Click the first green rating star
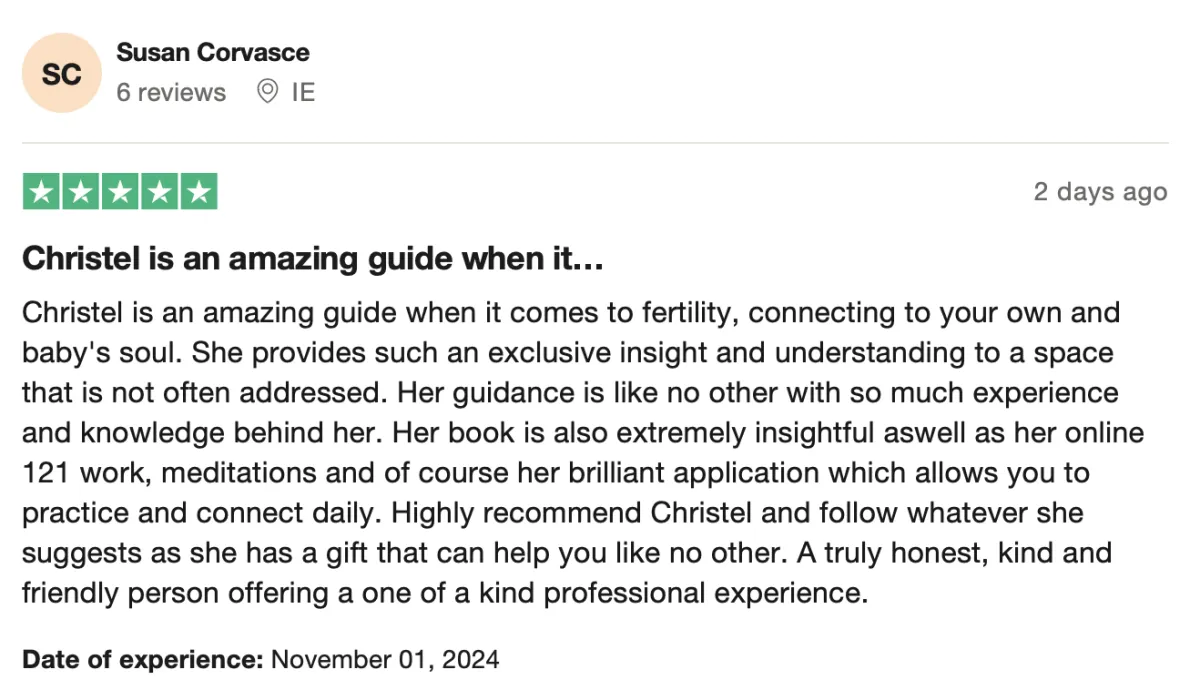The width and height of the screenshot is (1200, 690). [41, 192]
